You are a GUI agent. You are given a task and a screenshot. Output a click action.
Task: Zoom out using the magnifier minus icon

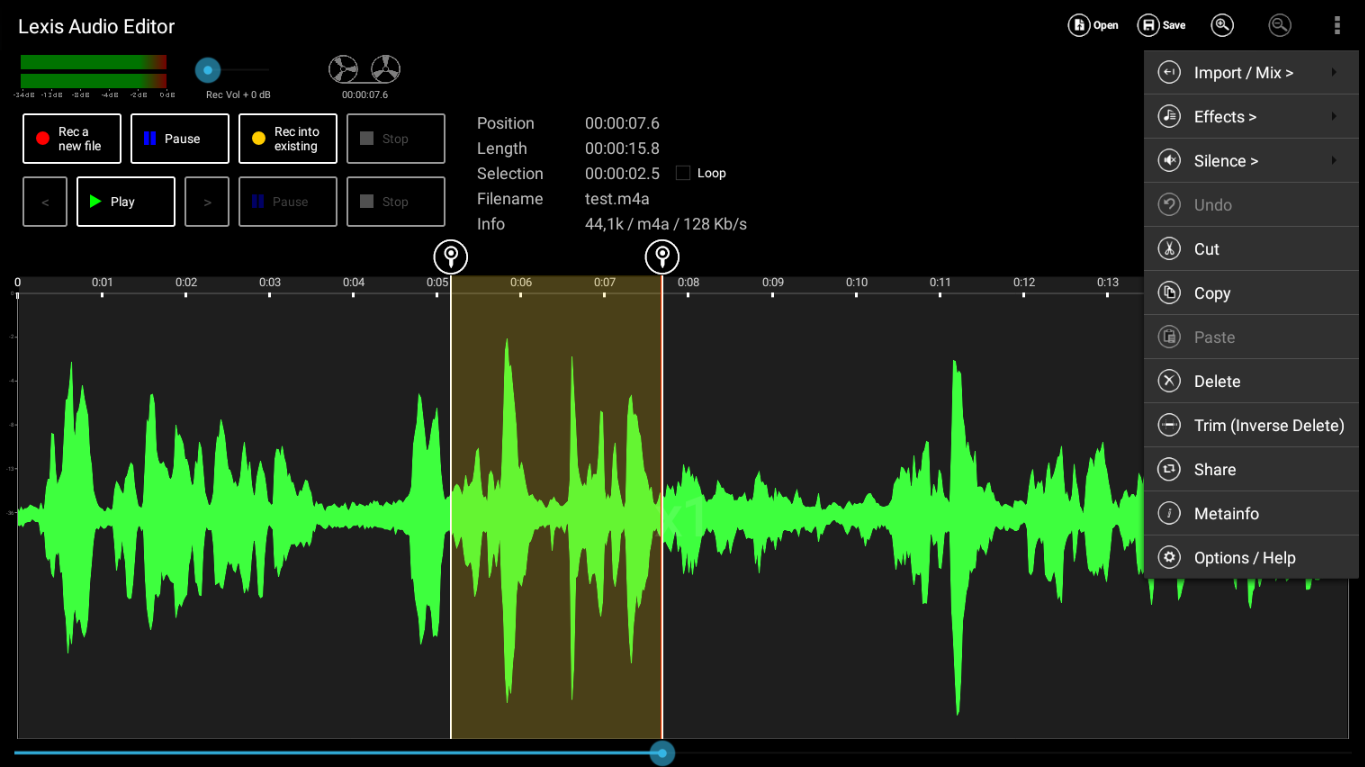1279,26
